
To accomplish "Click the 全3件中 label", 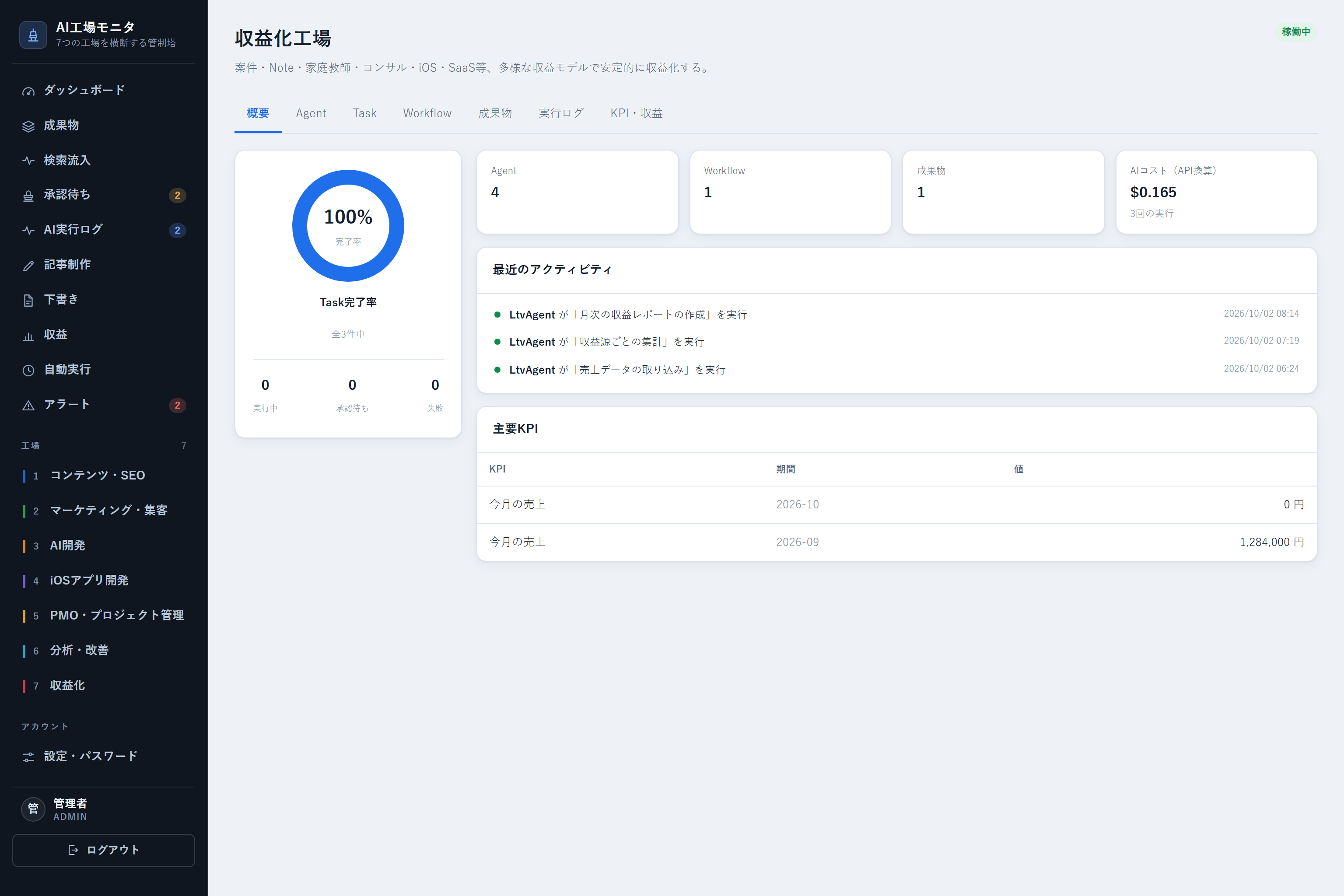I will coord(348,334).
